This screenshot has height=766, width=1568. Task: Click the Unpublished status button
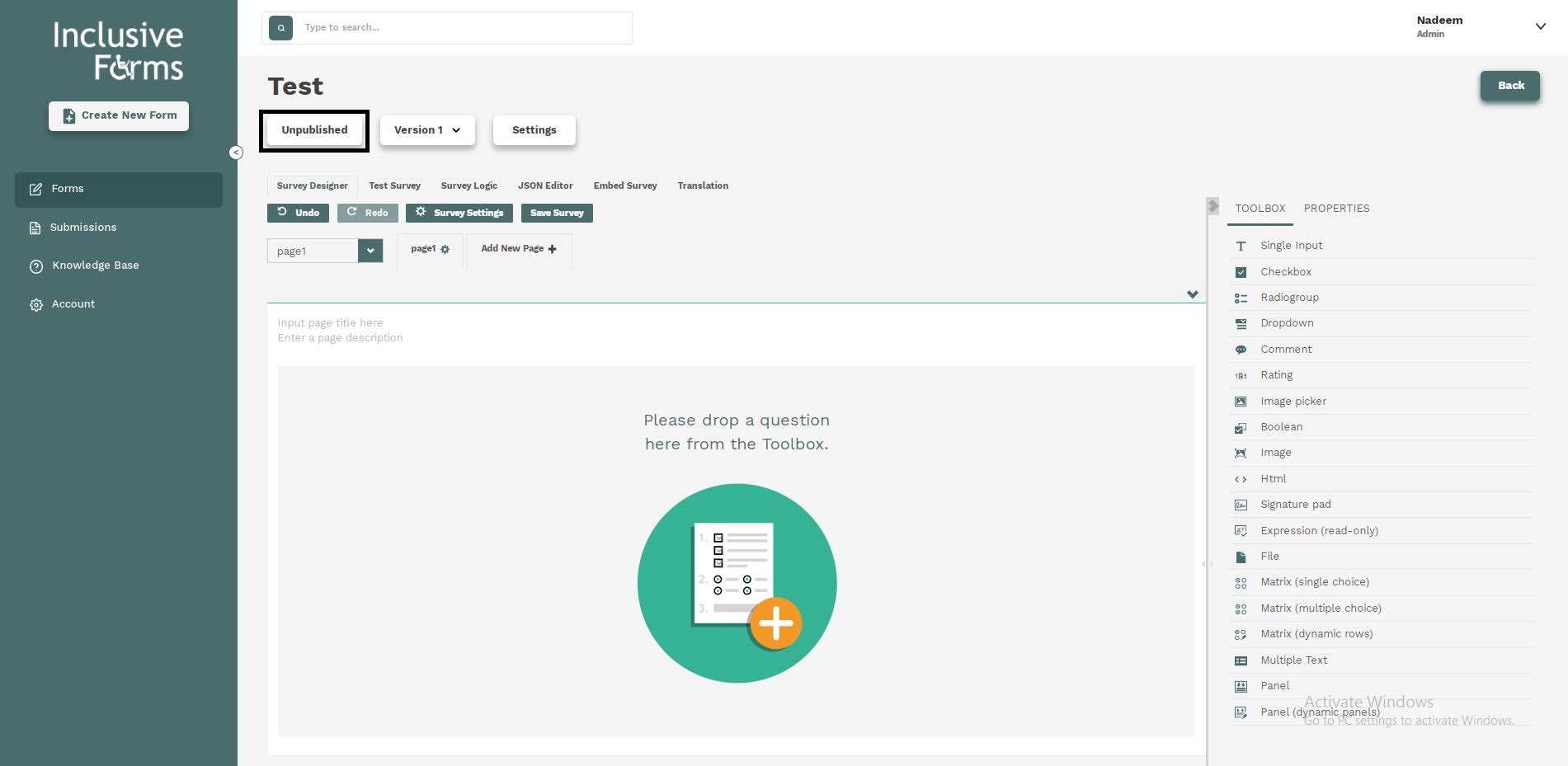tap(313, 129)
